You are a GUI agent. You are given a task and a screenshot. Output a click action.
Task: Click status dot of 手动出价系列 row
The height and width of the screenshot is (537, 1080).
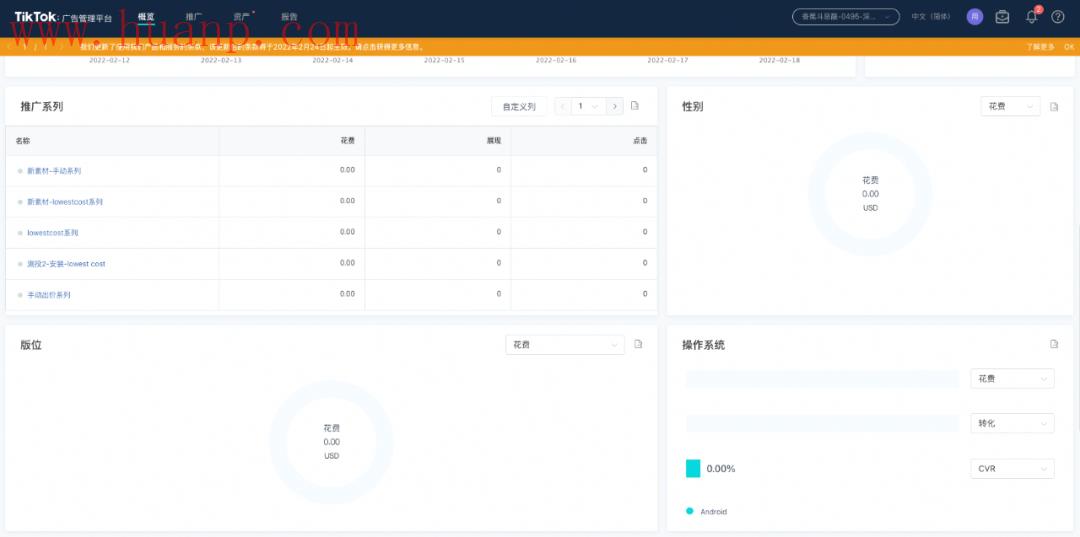tap(20, 295)
